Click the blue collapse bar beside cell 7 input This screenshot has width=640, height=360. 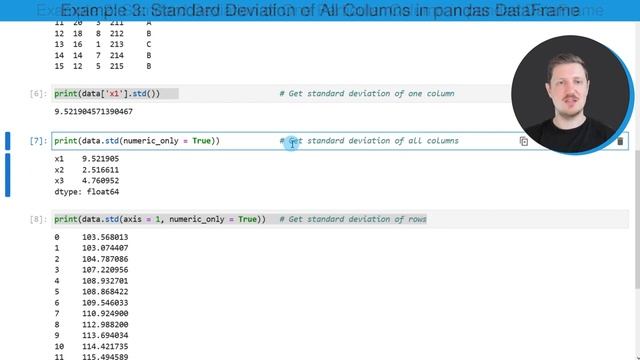[7, 141]
